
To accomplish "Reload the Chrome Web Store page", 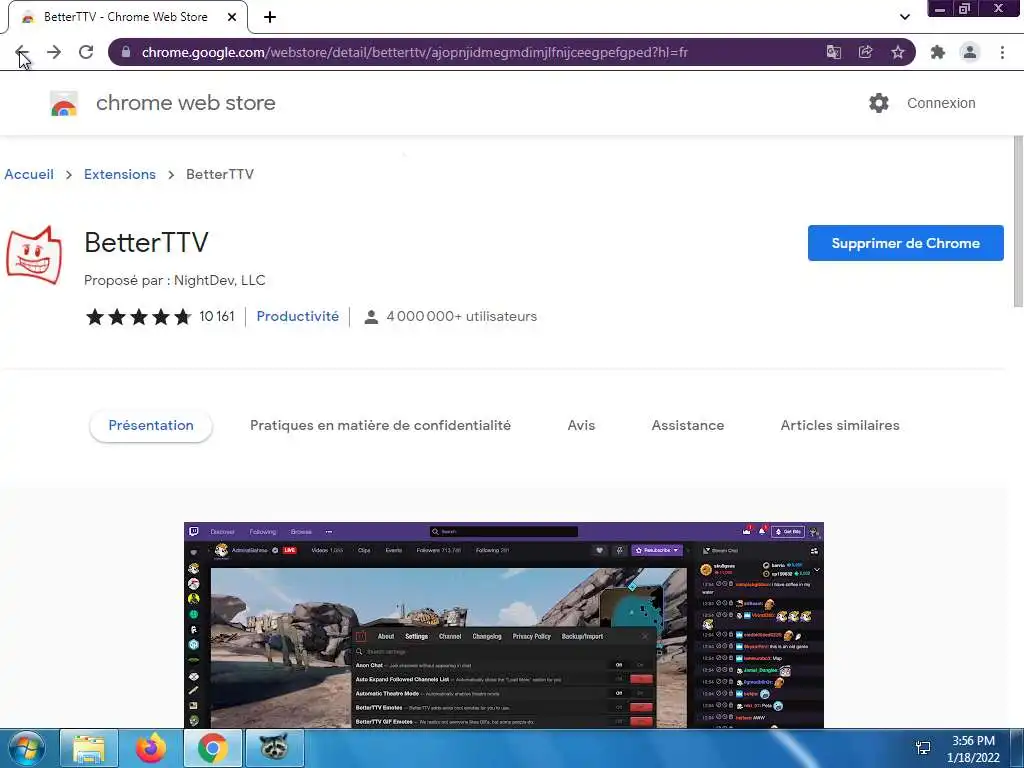I will 86,52.
